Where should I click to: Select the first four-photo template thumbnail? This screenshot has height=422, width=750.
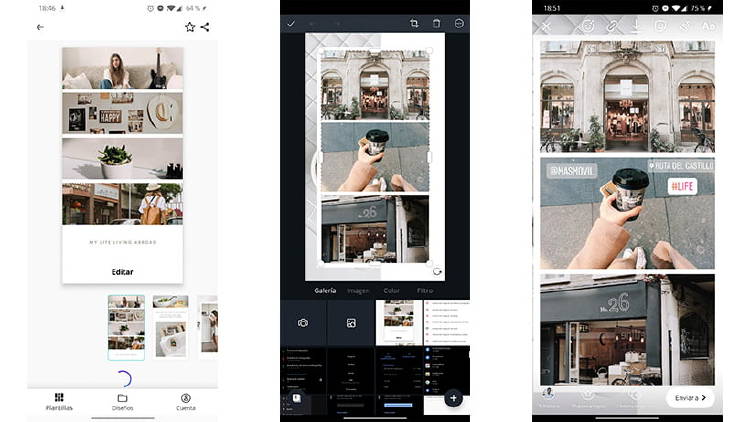point(126,327)
